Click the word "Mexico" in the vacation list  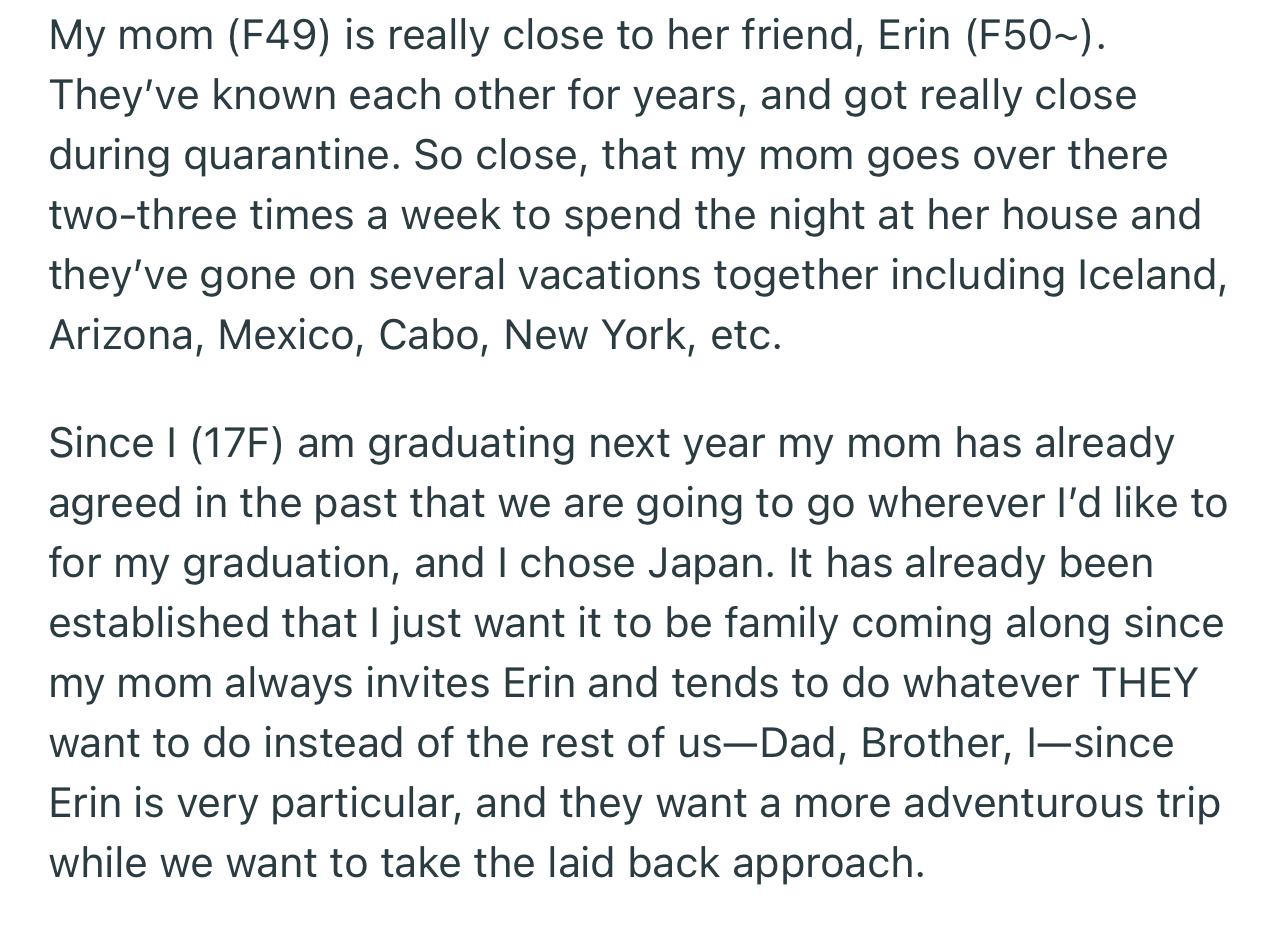point(287,335)
